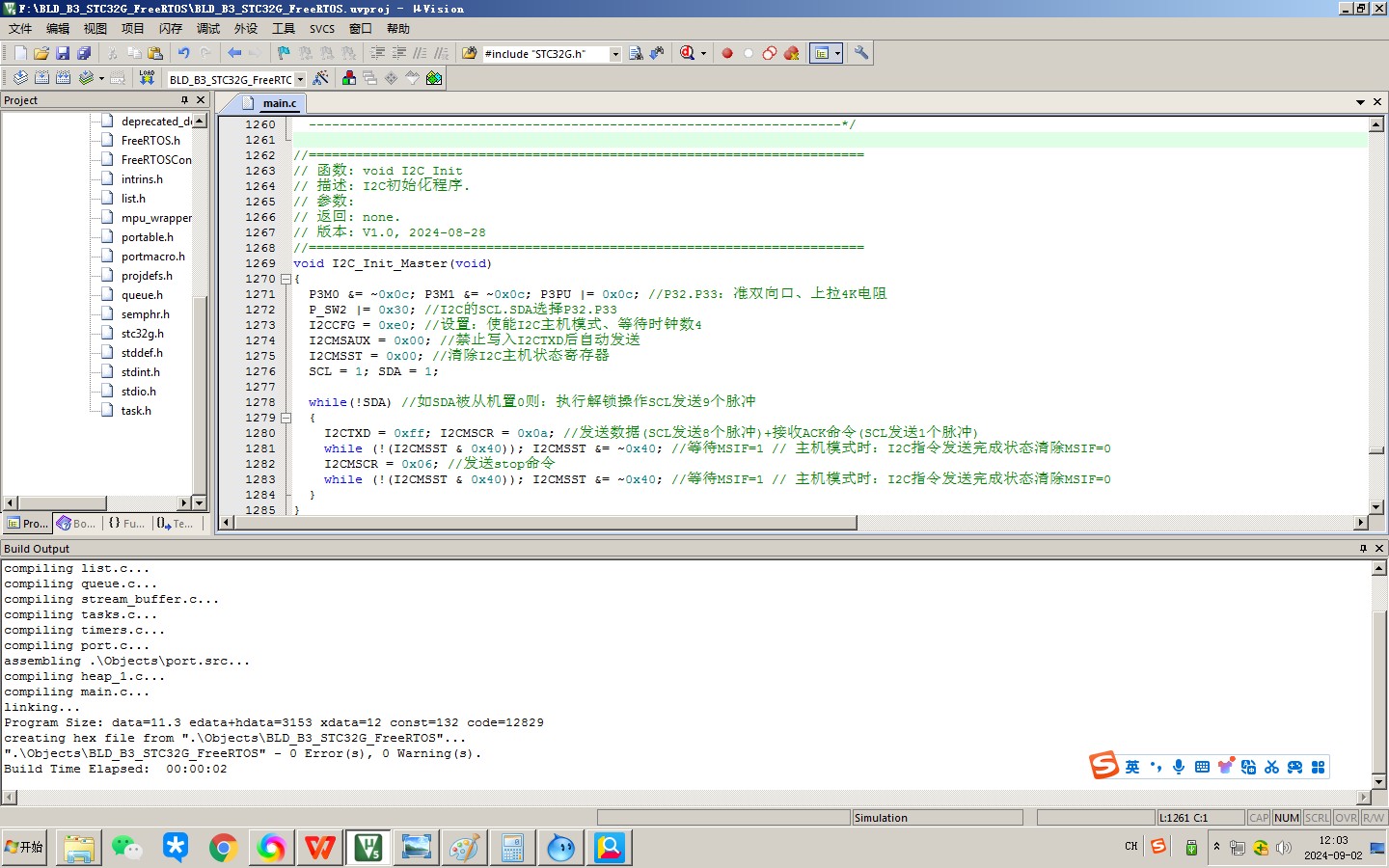This screenshot has height=868, width=1389.
Task: Open the window layout dropdown arrow
Action: 837,54
